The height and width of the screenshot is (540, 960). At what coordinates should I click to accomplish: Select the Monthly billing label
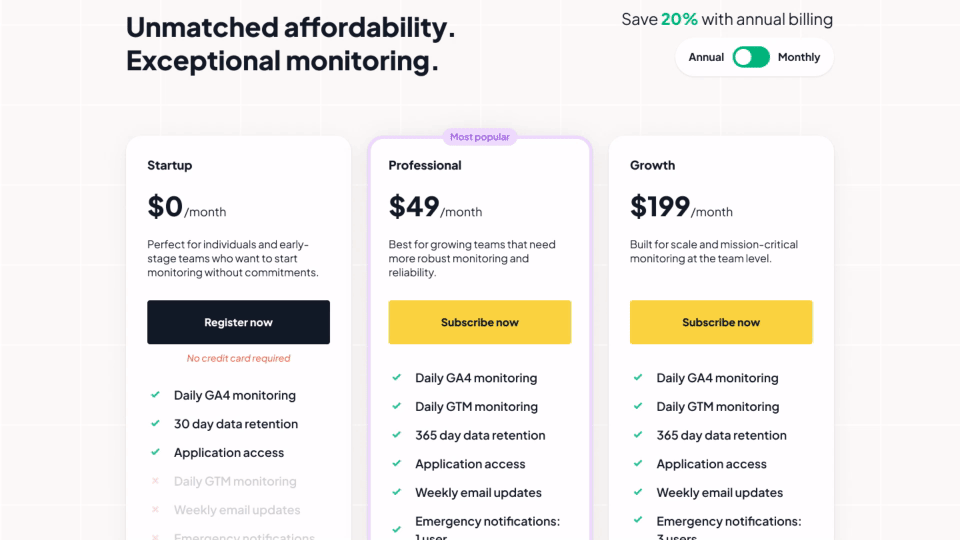[x=799, y=57]
